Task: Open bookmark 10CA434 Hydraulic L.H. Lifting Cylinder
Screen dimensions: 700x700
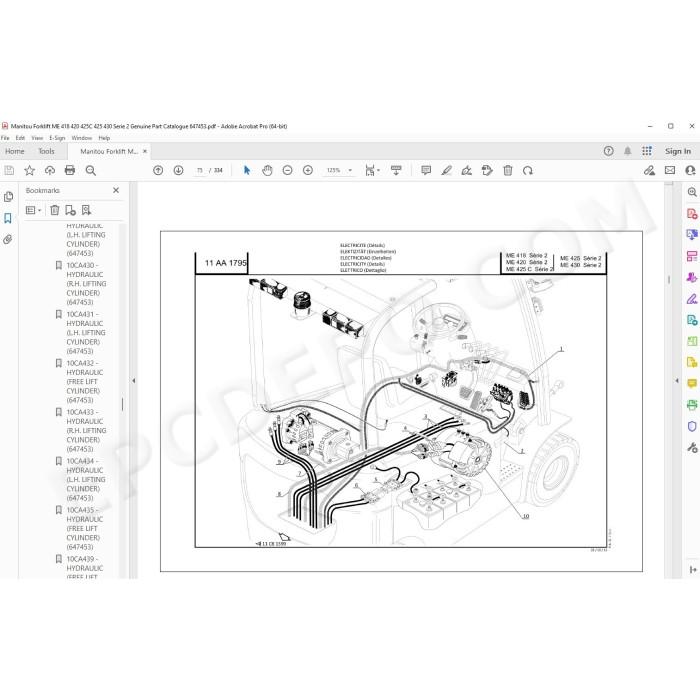Action: [86, 479]
